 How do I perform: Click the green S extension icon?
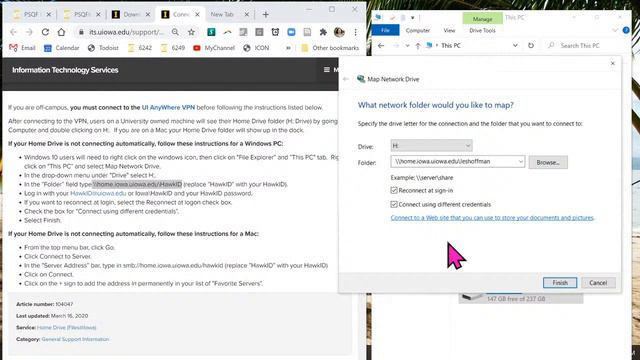[211, 32]
